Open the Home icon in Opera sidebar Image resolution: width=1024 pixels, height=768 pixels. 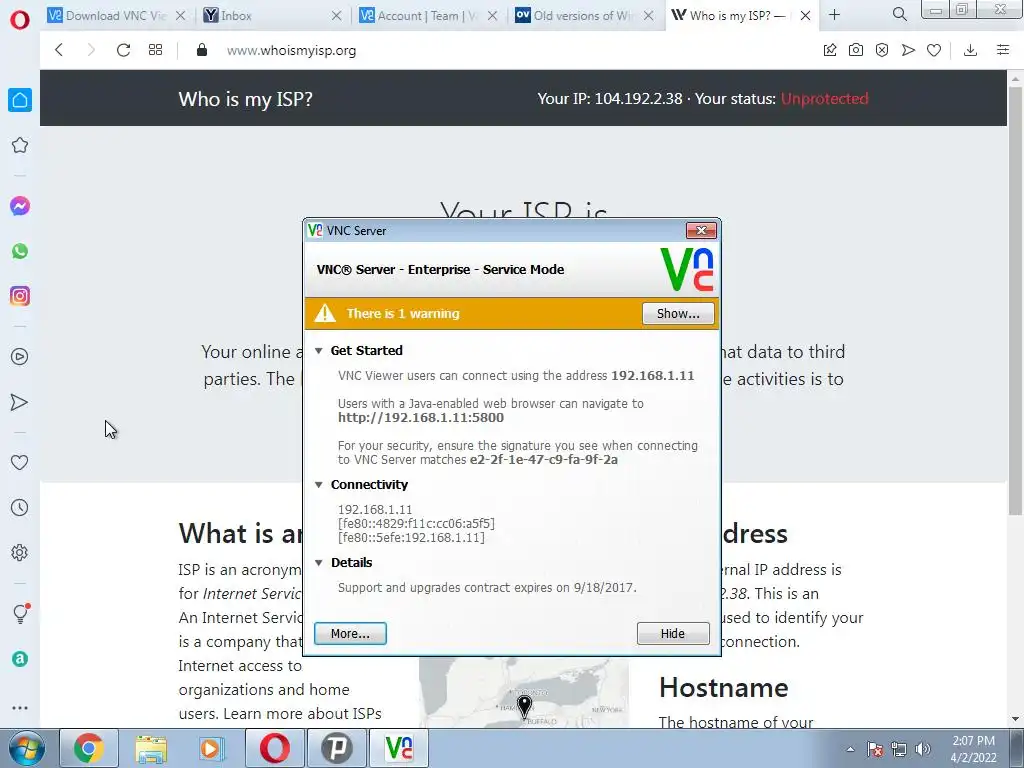pyautogui.click(x=20, y=100)
